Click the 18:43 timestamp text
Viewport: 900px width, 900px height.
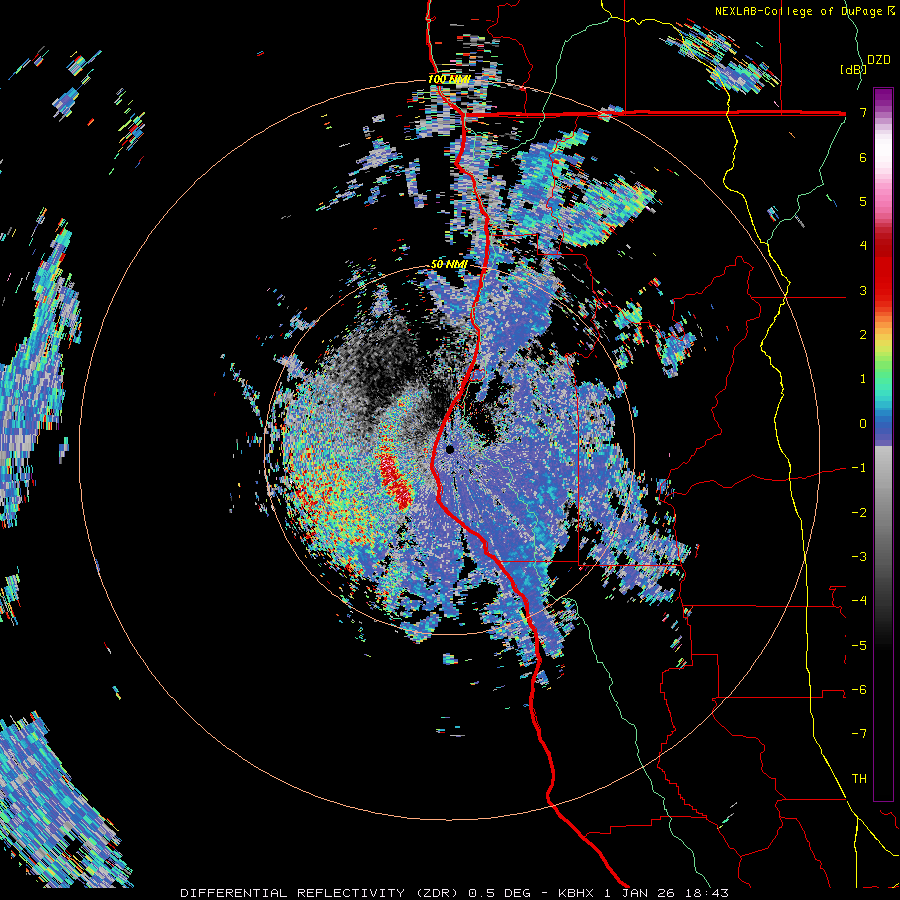pos(705,893)
